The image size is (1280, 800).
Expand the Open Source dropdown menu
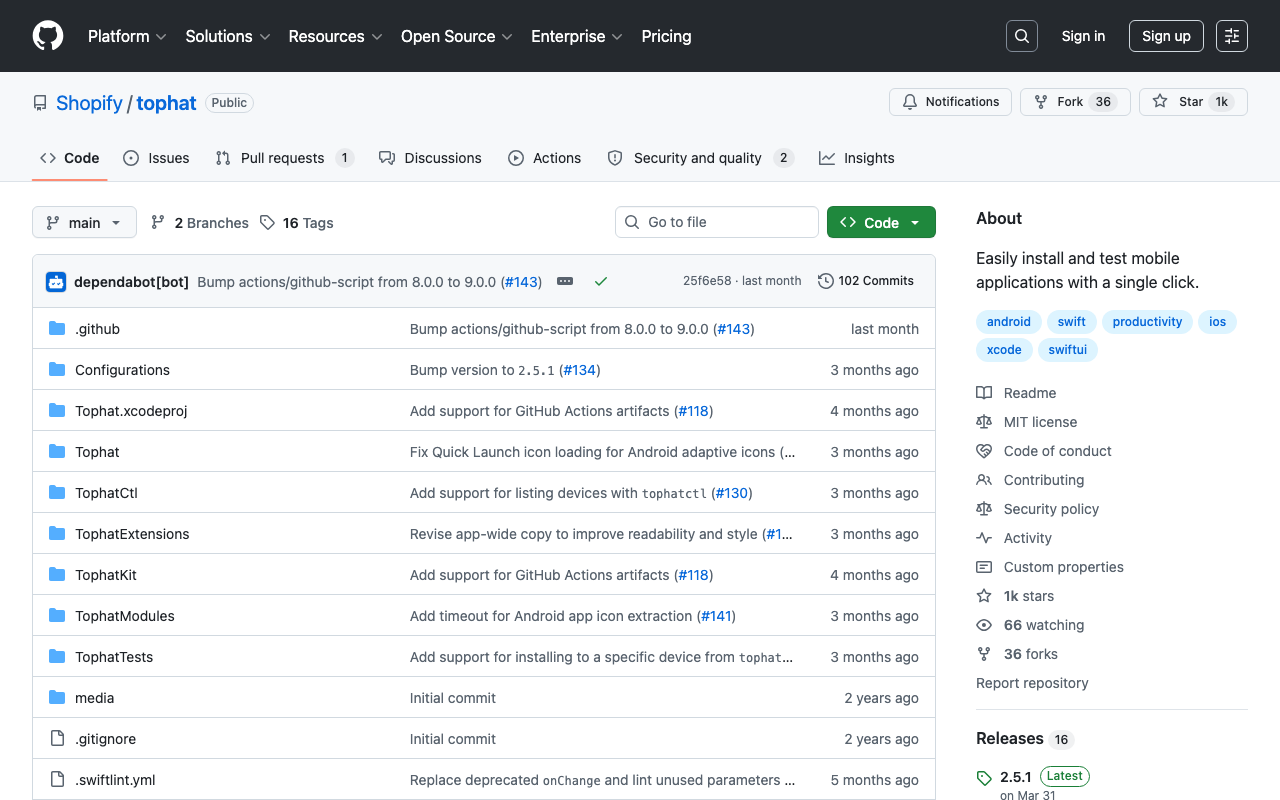pos(457,36)
